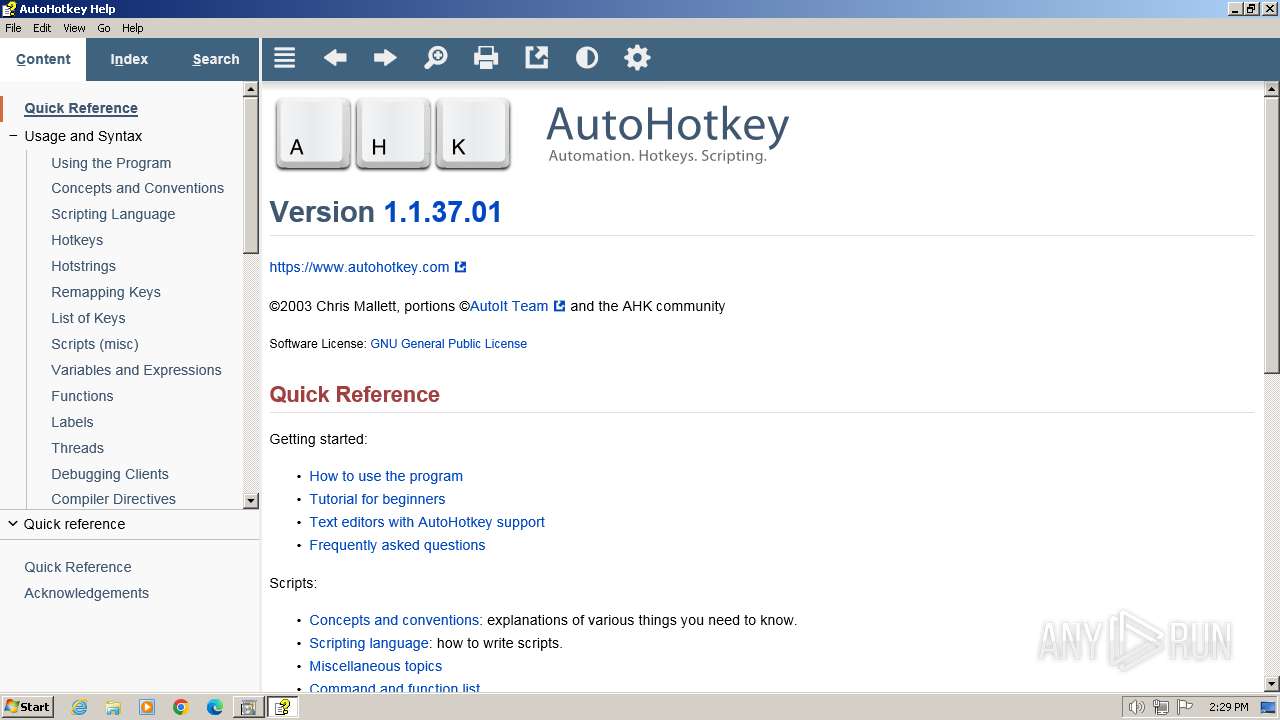This screenshot has height=720, width=1280.
Task: Open the Labels topic
Action: [x=72, y=422]
